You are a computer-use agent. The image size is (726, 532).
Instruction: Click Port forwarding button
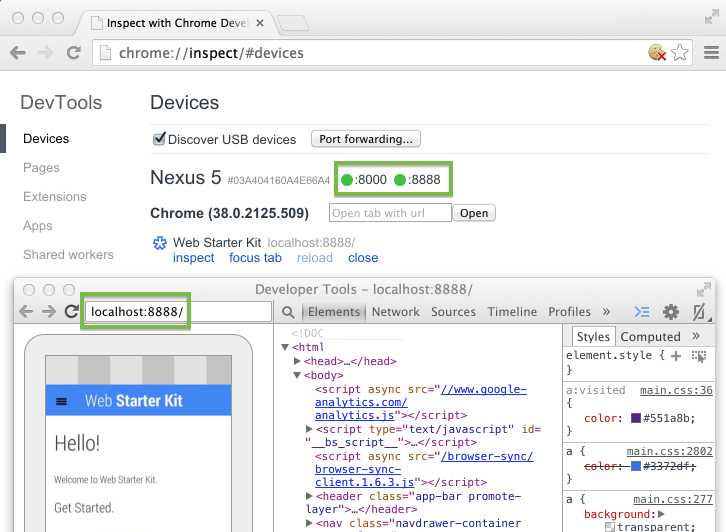pos(366,139)
